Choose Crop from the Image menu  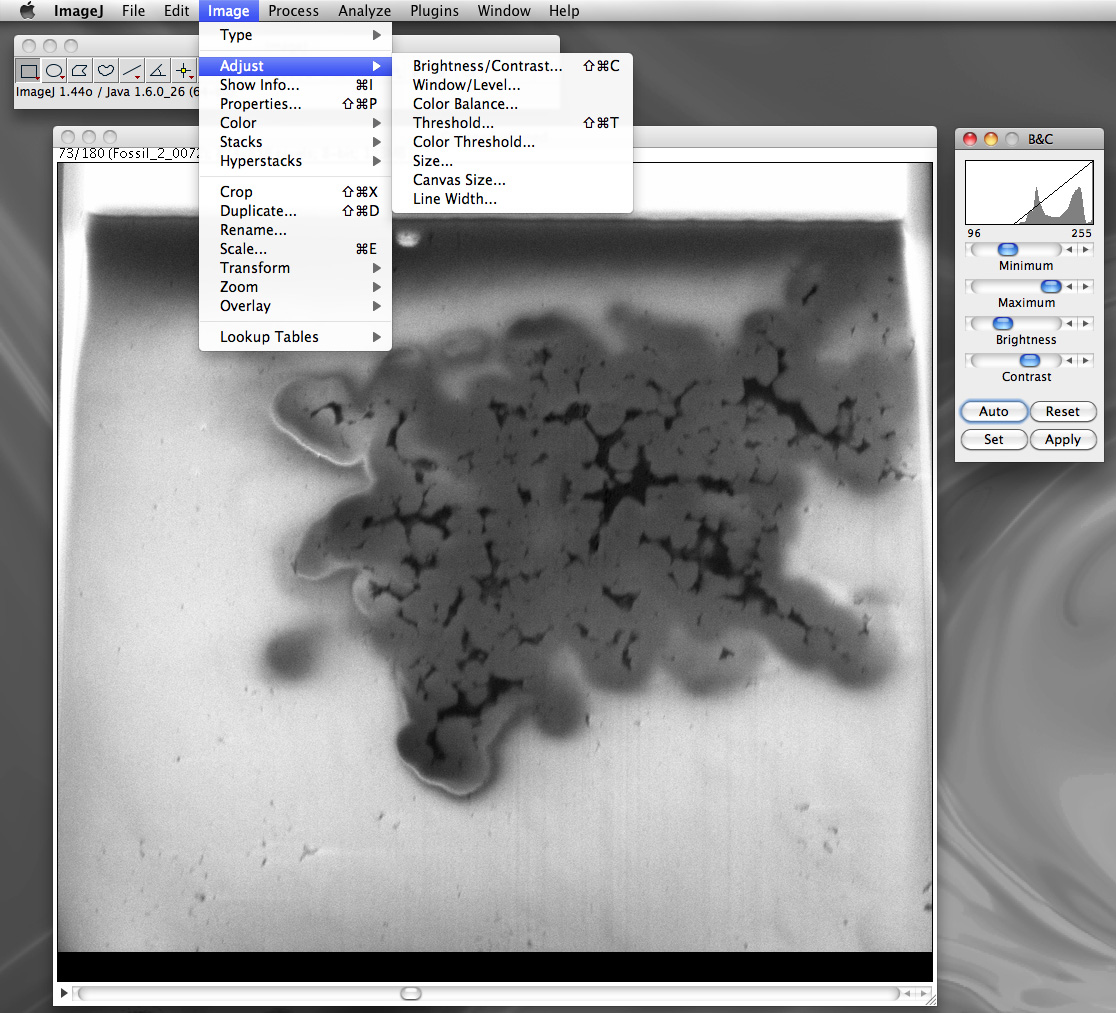[x=295, y=192]
